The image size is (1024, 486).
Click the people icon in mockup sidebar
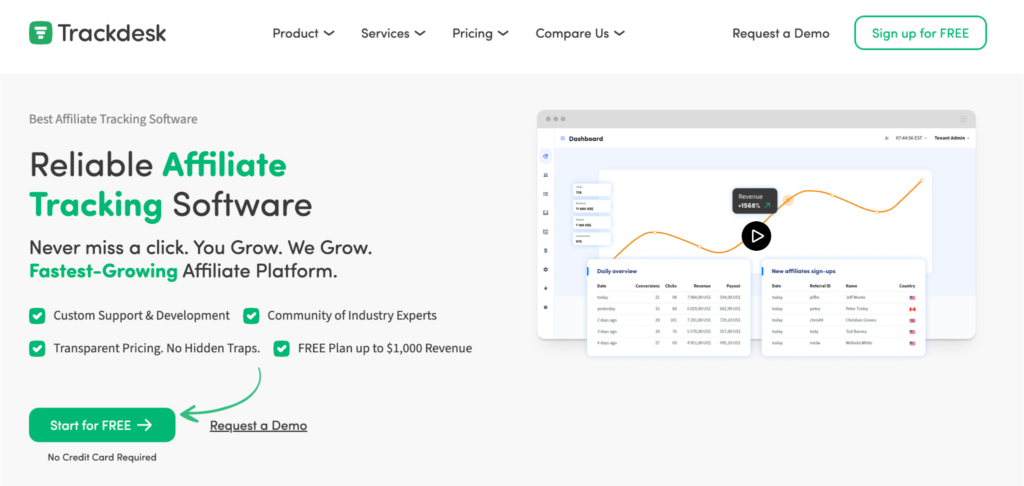tap(545, 175)
